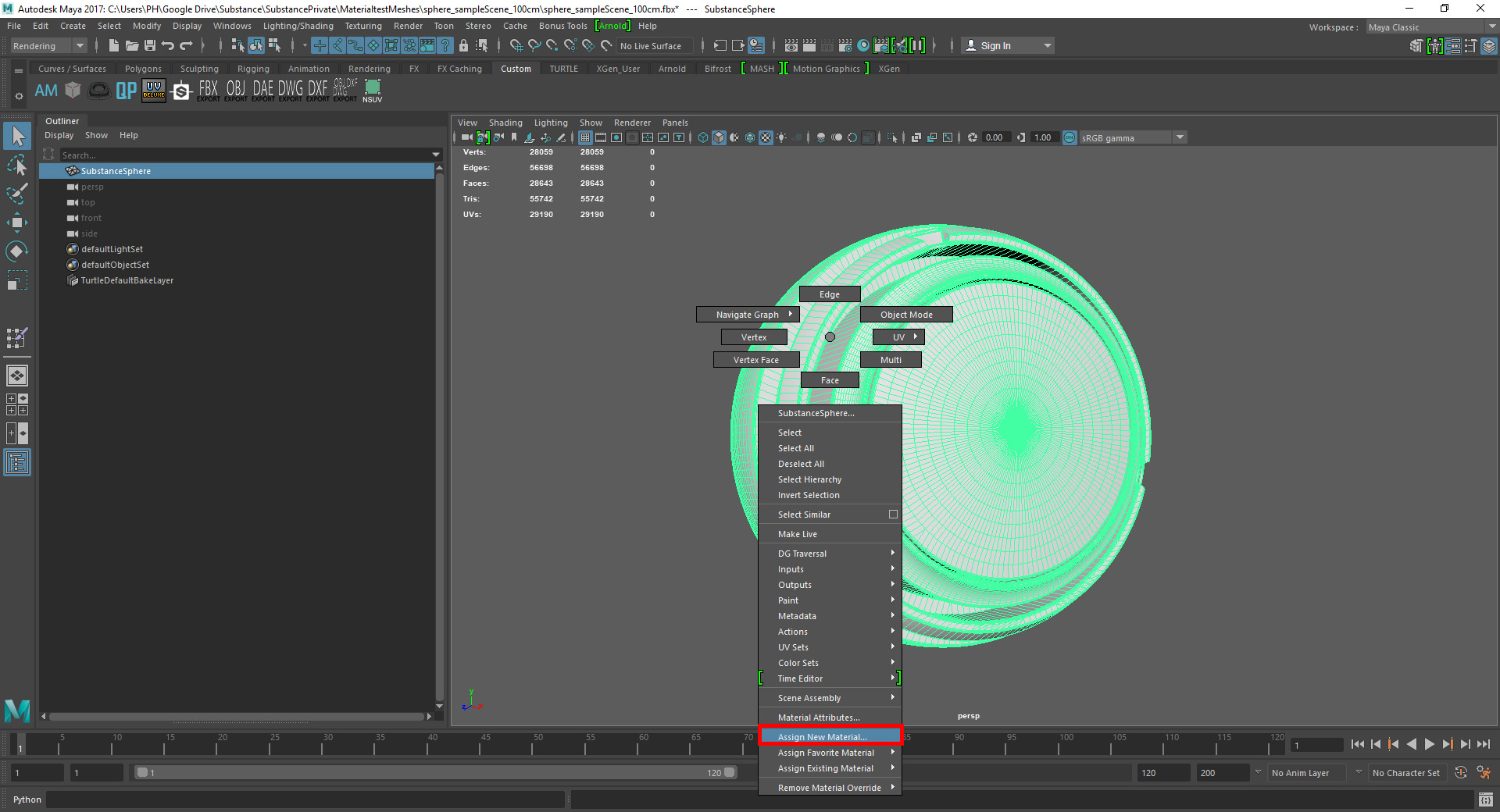The height and width of the screenshot is (812, 1500).
Task: Click Face in the marking menu
Action: click(x=830, y=380)
